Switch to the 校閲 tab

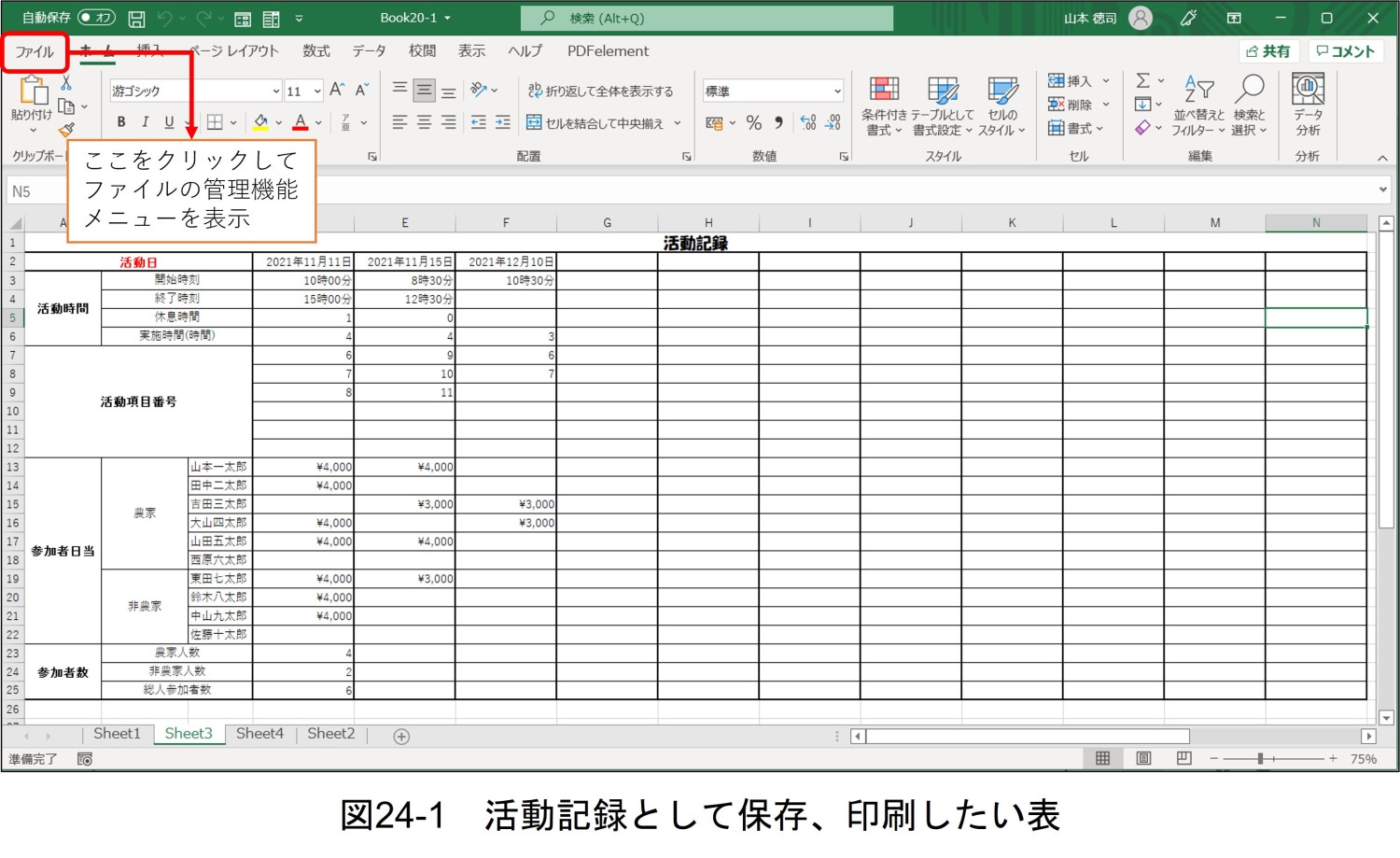(422, 50)
